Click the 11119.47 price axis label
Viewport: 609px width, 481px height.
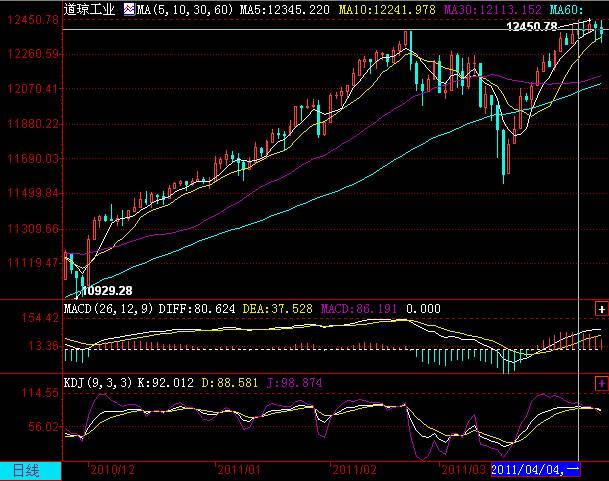[33, 263]
